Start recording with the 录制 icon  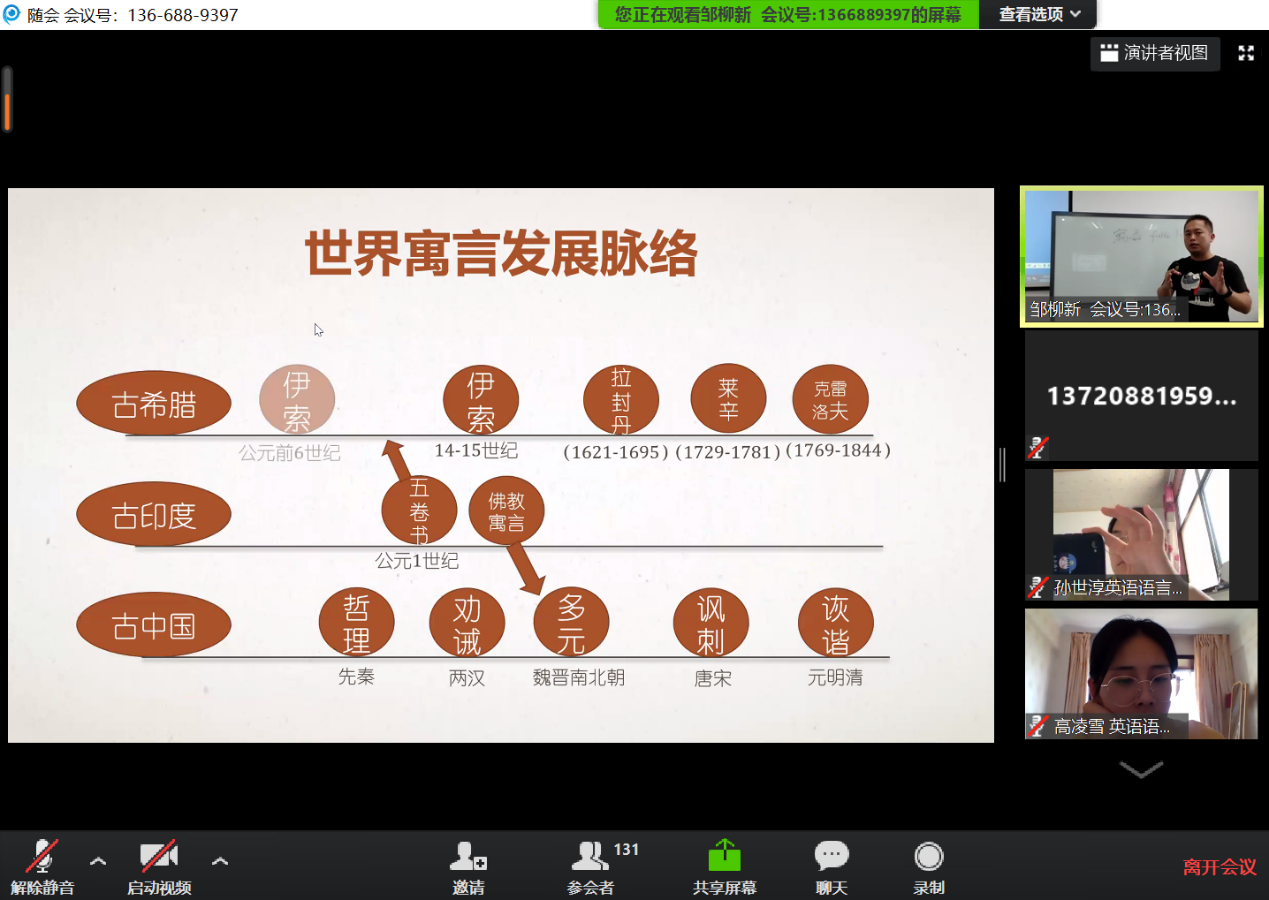929,857
